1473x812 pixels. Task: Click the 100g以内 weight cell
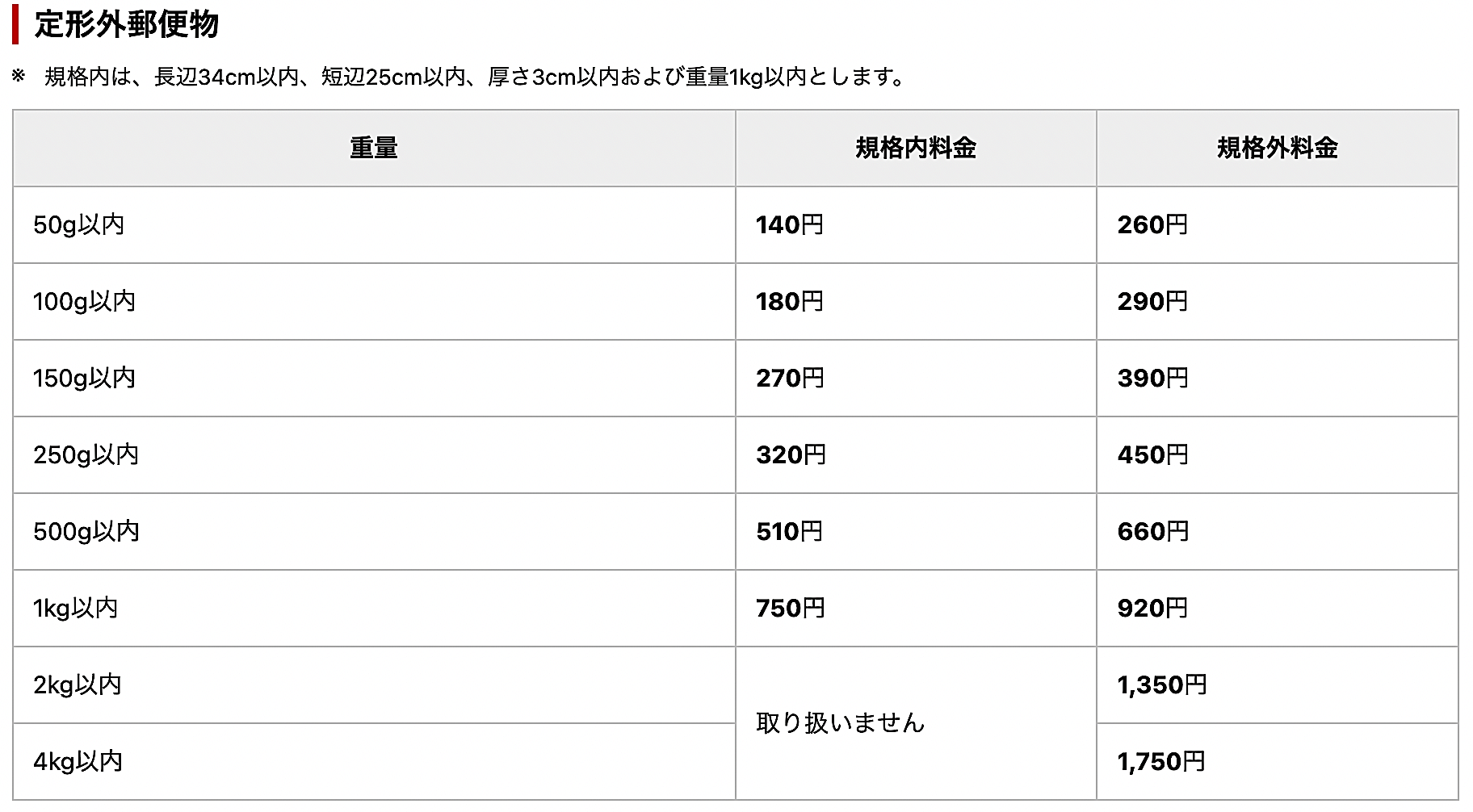tap(84, 302)
